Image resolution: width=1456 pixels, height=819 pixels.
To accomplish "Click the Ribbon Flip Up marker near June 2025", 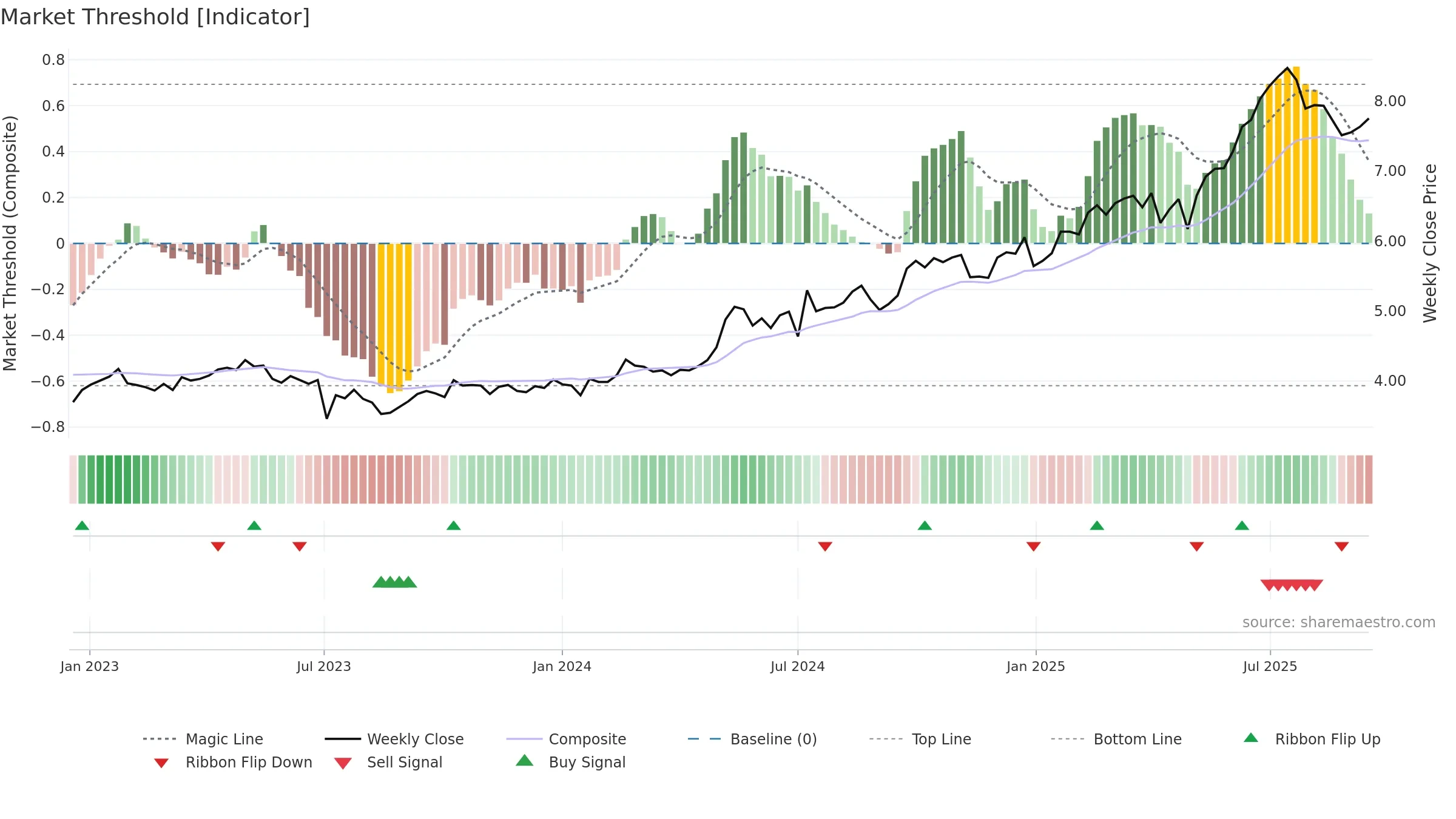I will 1242,525.
